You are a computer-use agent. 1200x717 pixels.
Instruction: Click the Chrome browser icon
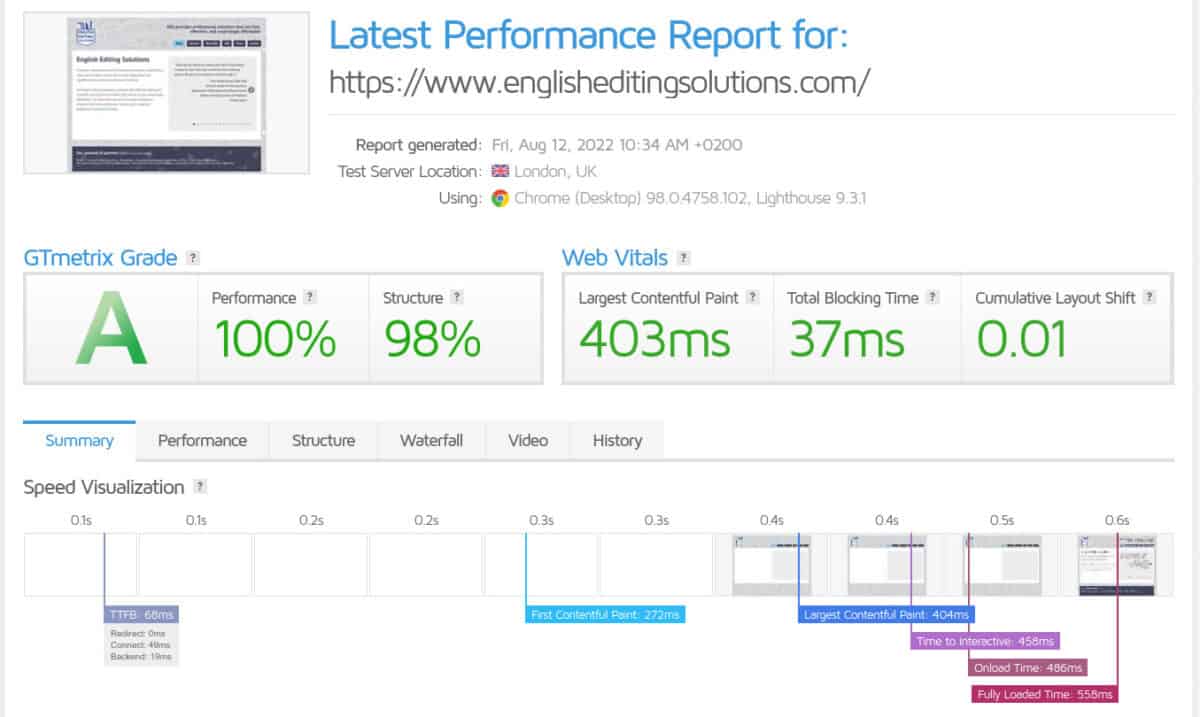point(499,198)
